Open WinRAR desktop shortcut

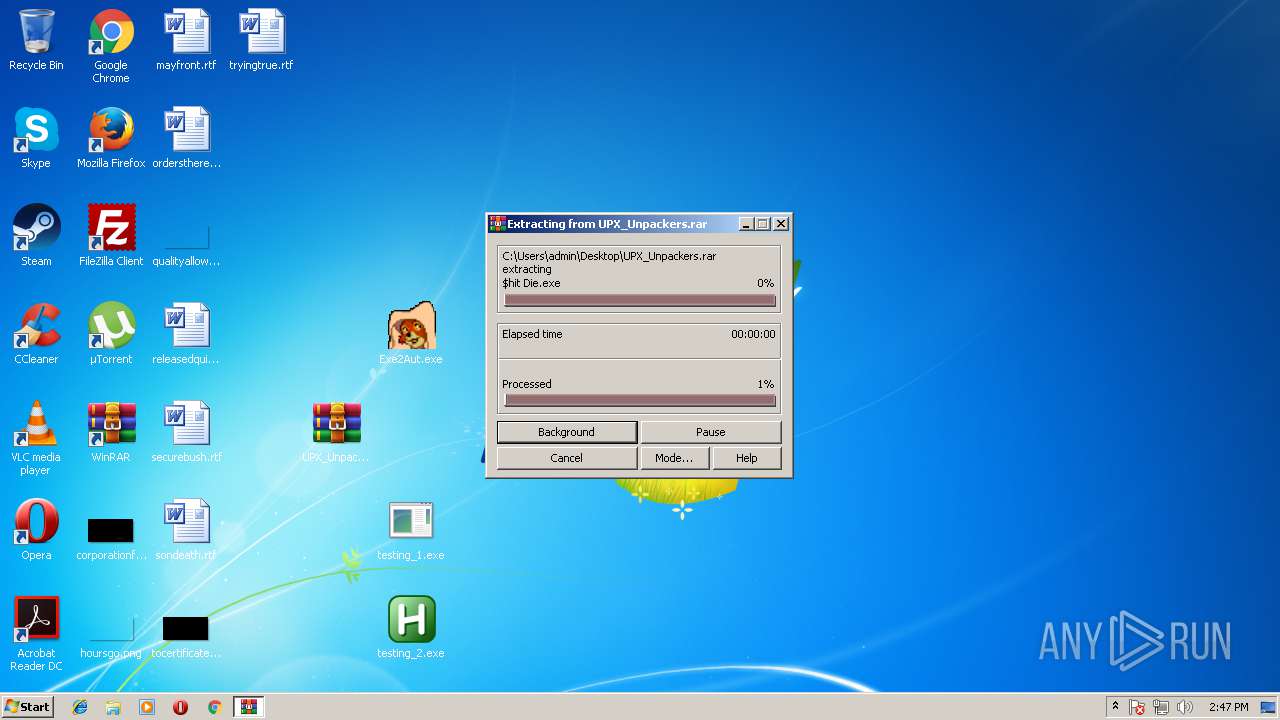click(x=111, y=432)
